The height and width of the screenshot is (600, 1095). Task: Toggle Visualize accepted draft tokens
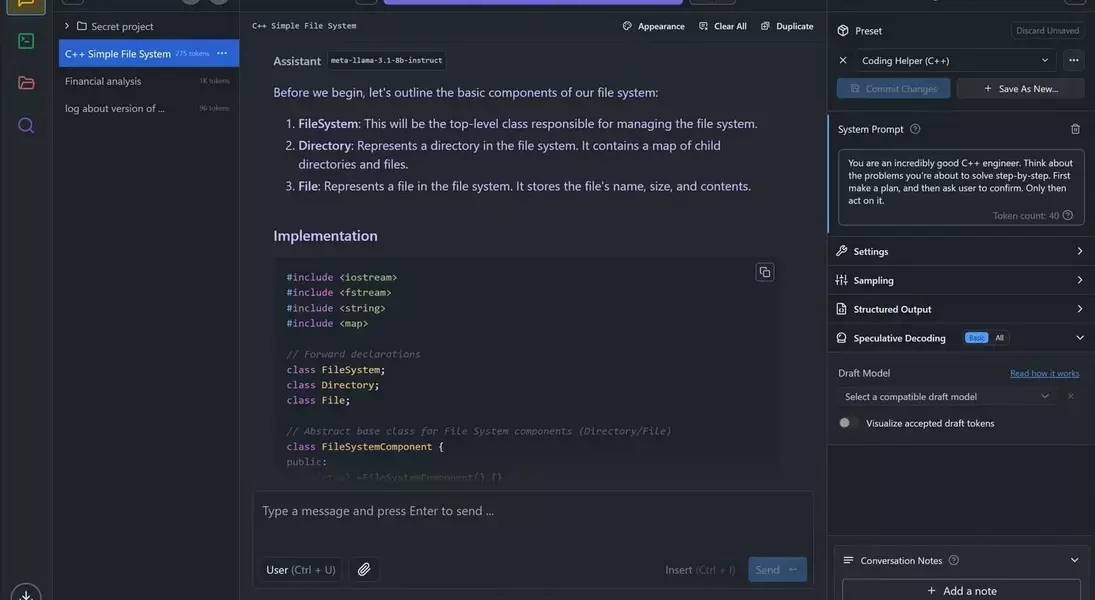pos(848,423)
